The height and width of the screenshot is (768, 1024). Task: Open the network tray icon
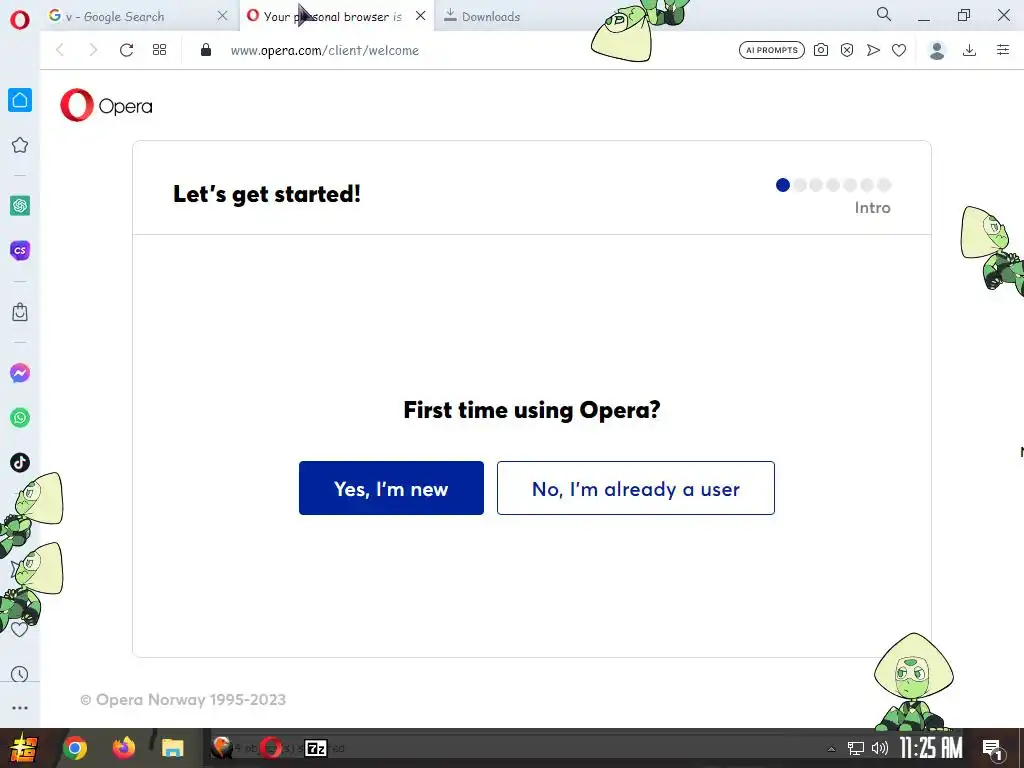pos(856,748)
